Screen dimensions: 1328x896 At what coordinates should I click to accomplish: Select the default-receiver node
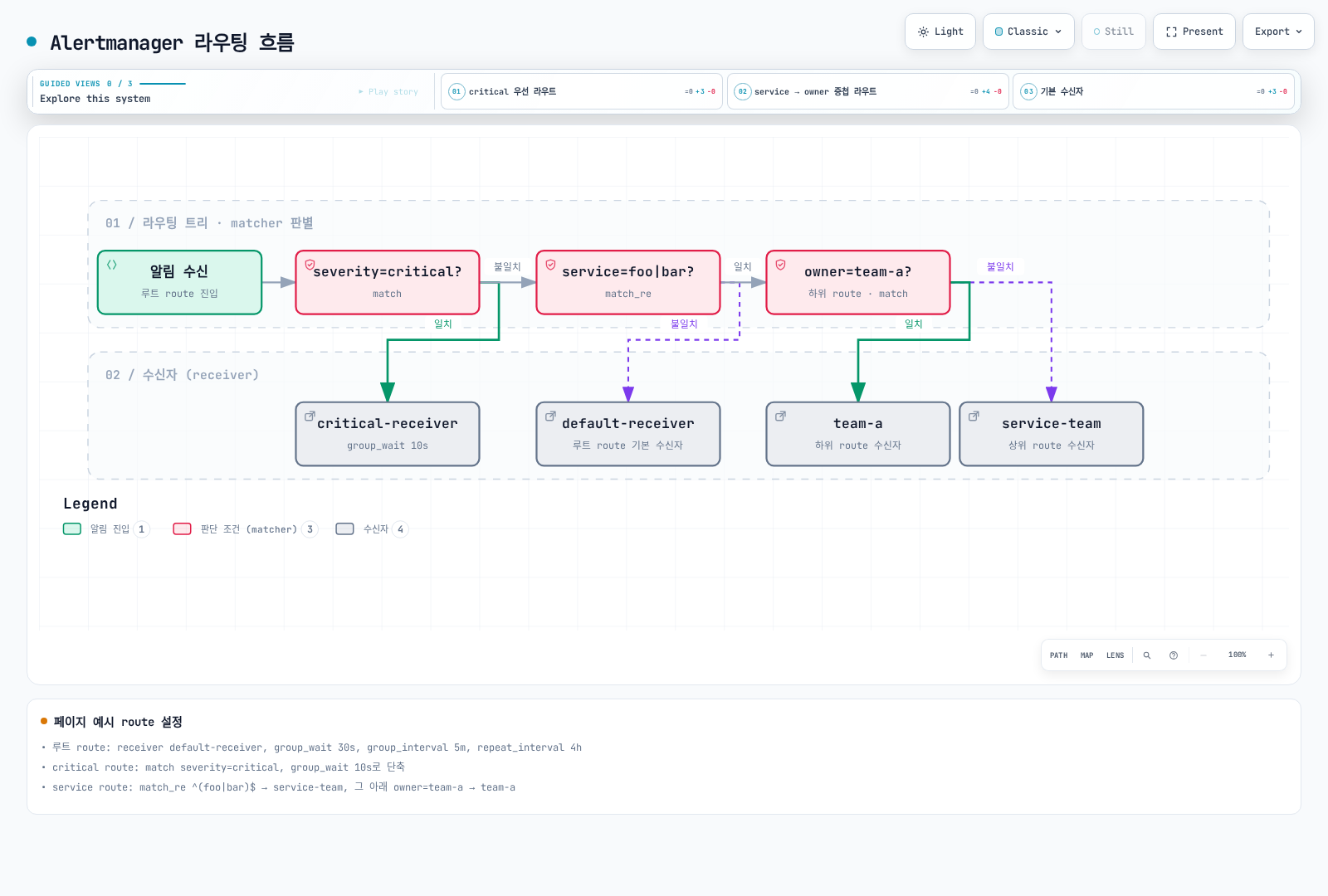coord(628,434)
